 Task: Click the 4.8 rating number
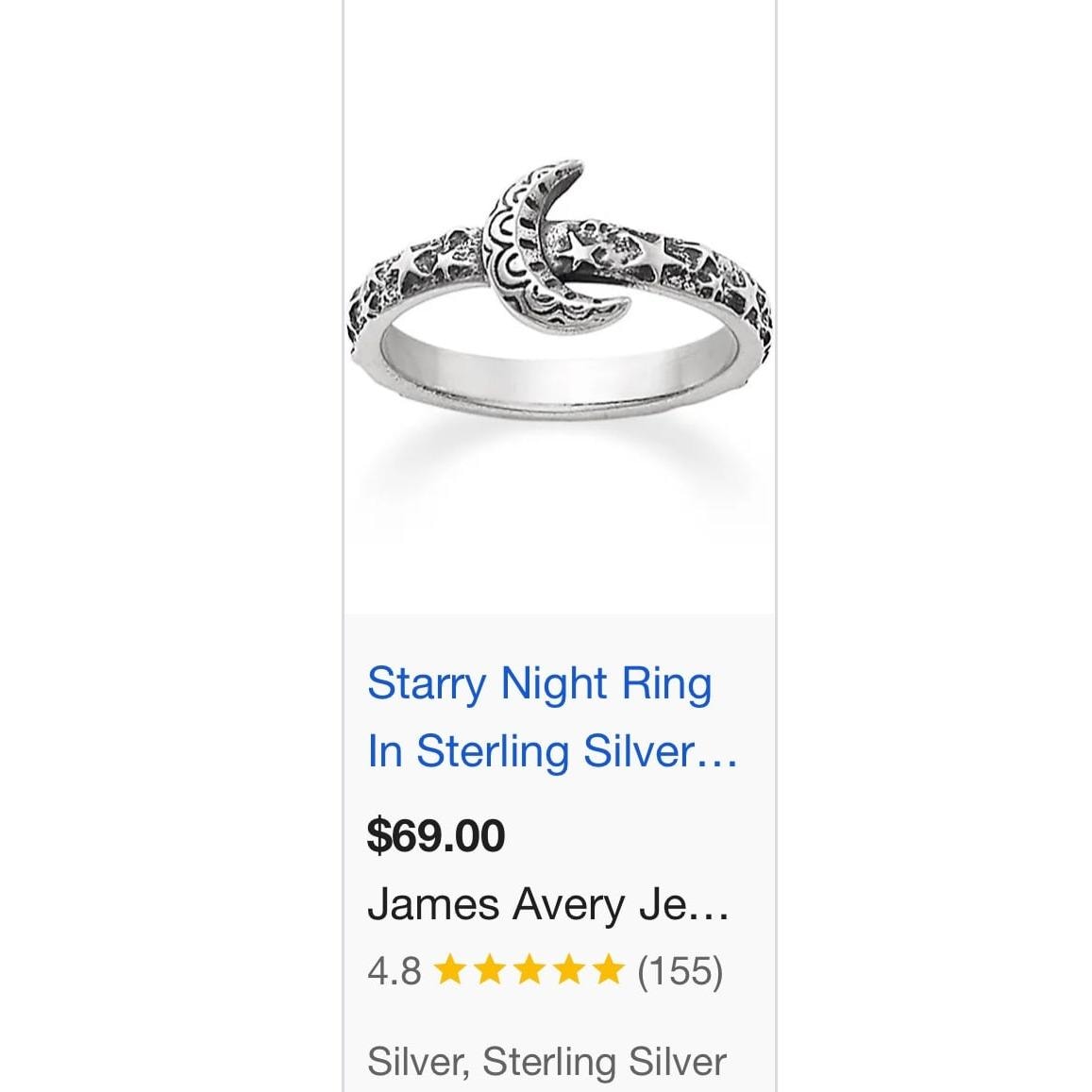pos(394,970)
